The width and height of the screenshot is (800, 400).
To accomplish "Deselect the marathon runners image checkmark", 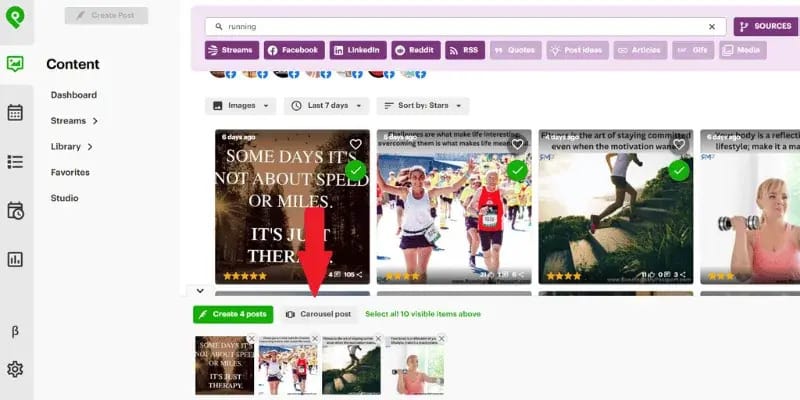I will click(x=517, y=171).
